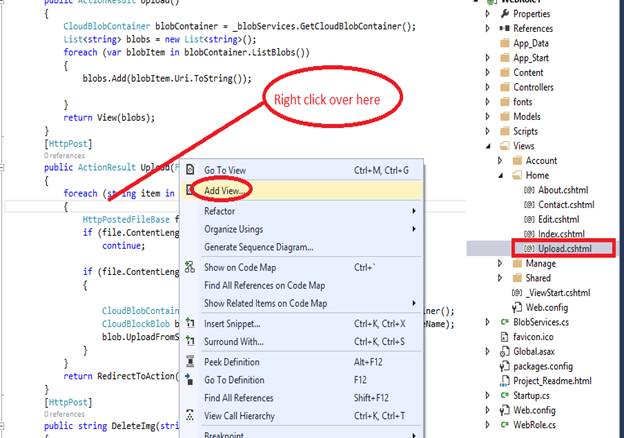
Task: Choose Go To View in the context menu
Action: pos(302,170)
